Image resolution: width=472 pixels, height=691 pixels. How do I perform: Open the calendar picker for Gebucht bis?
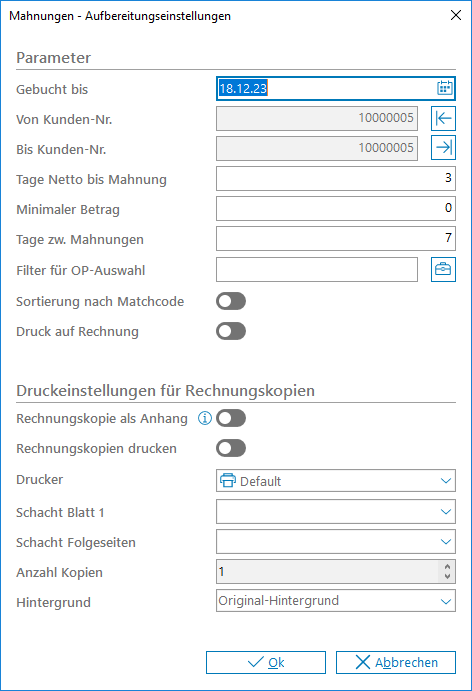[444, 88]
